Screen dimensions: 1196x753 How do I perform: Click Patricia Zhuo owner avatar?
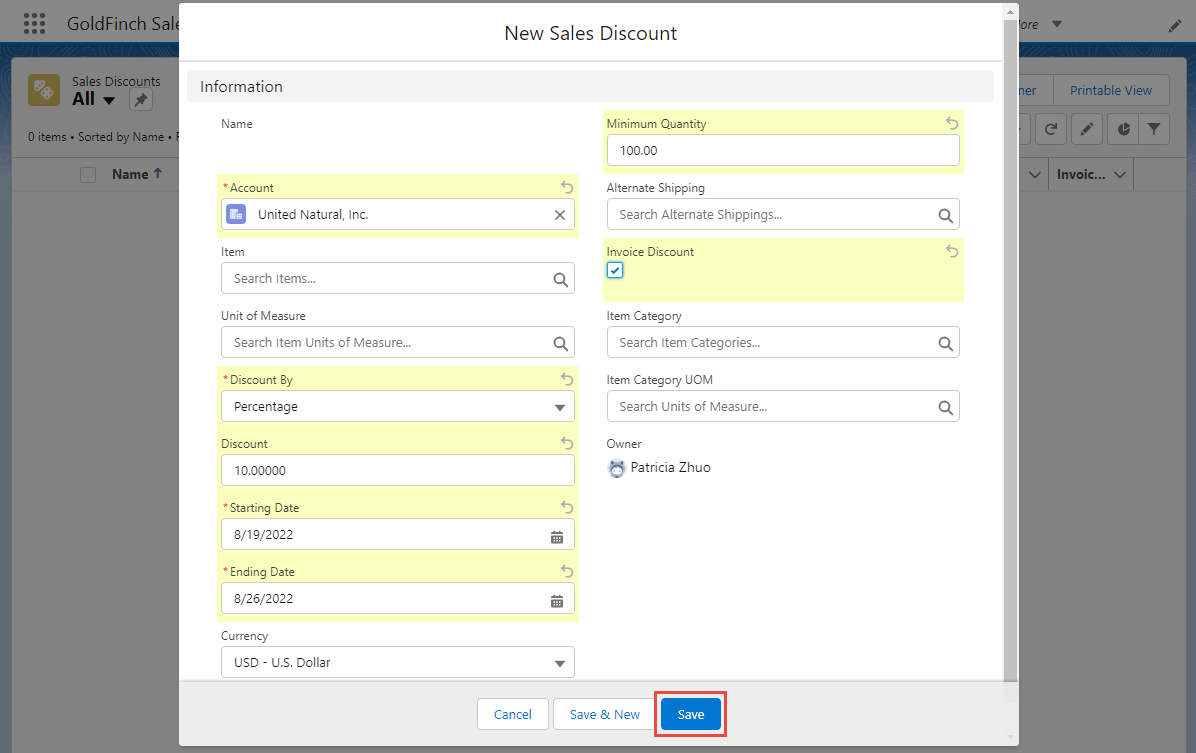(616, 468)
